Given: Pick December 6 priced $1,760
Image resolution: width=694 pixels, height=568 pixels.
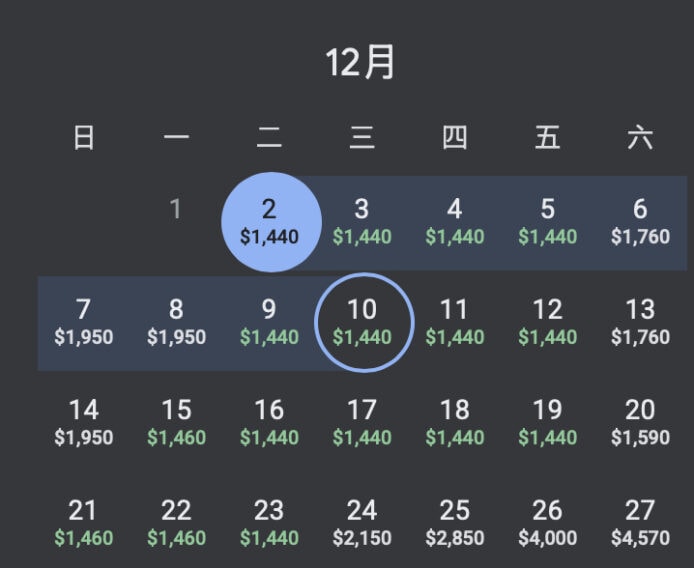Looking at the screenshot, I should pyautogui.click(x=640, y=222).
